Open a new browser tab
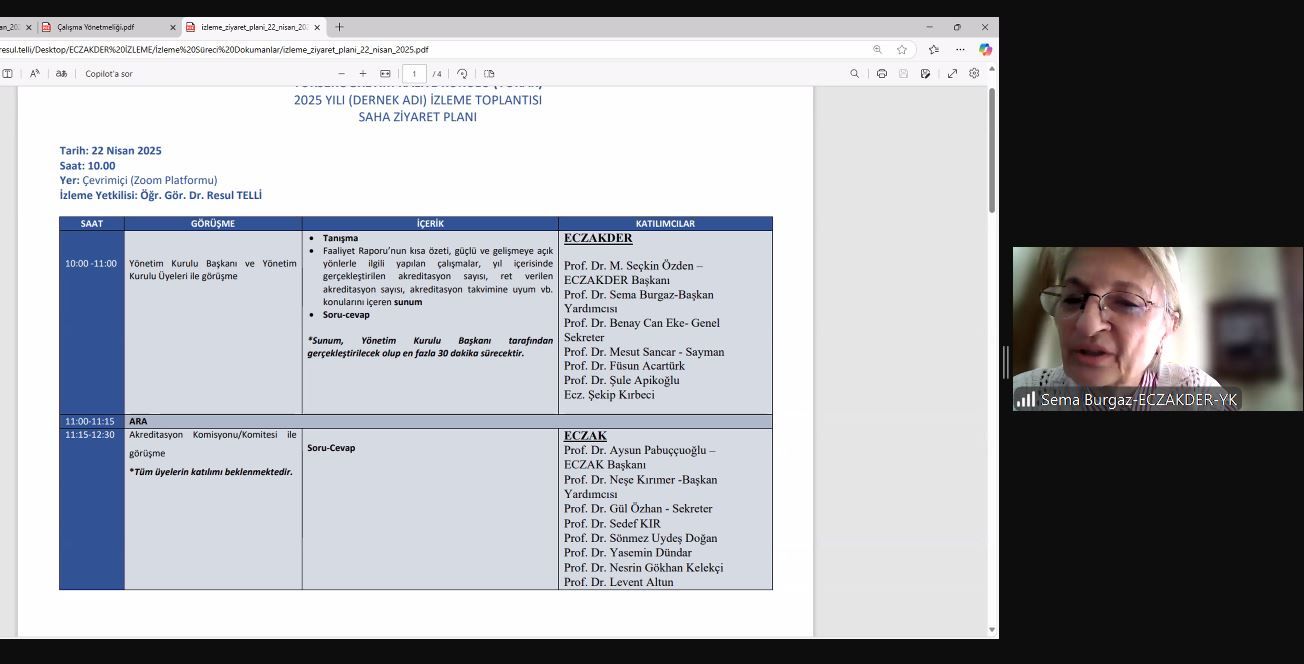This screenshot has height=664, width=1304. click(x=339, y=27)
